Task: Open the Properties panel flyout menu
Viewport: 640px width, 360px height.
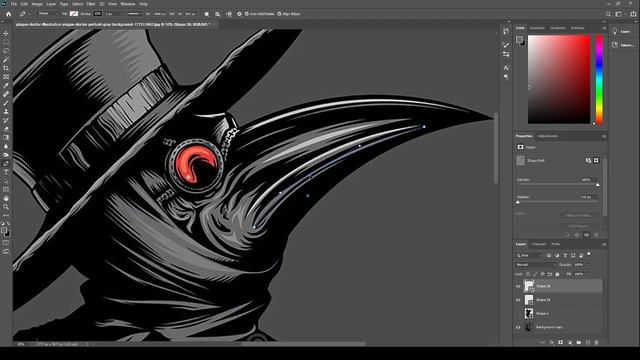Action: tap(604, 136)
